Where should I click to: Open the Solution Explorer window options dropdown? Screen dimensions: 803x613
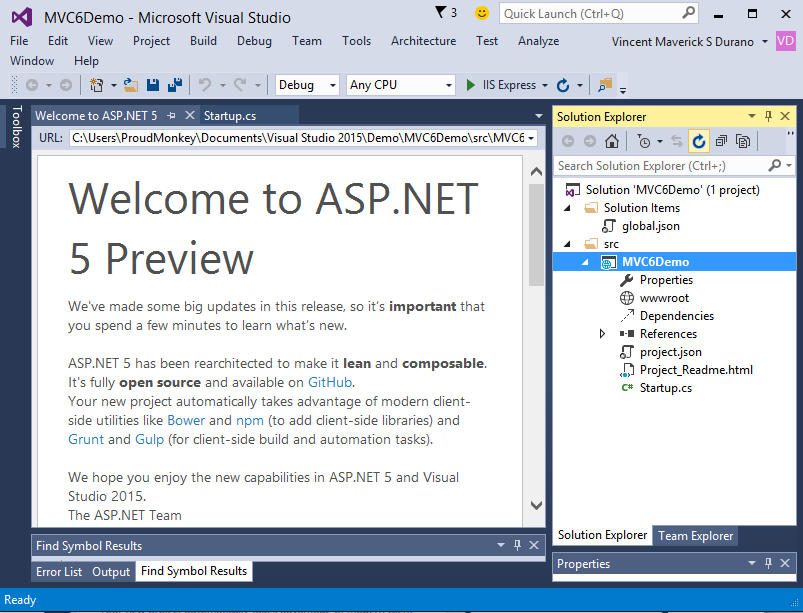(751, 116)
